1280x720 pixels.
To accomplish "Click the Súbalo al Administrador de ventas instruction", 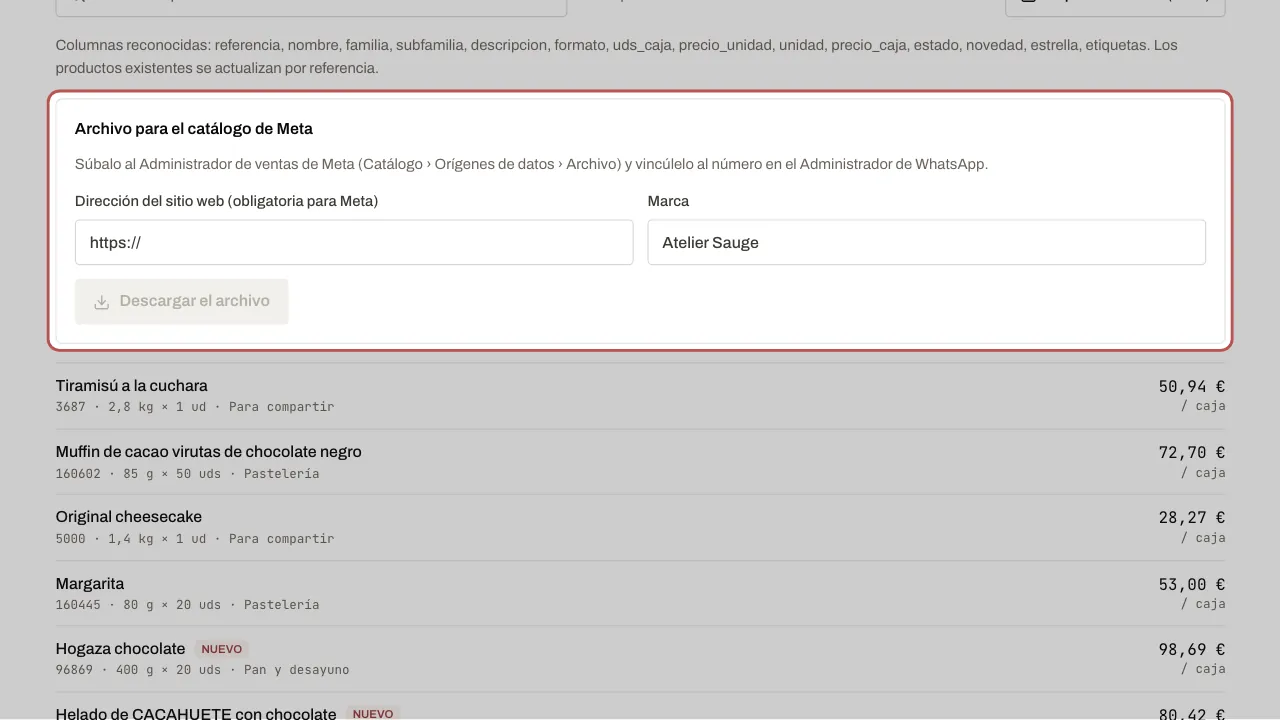I will click(x=531, y=164).
